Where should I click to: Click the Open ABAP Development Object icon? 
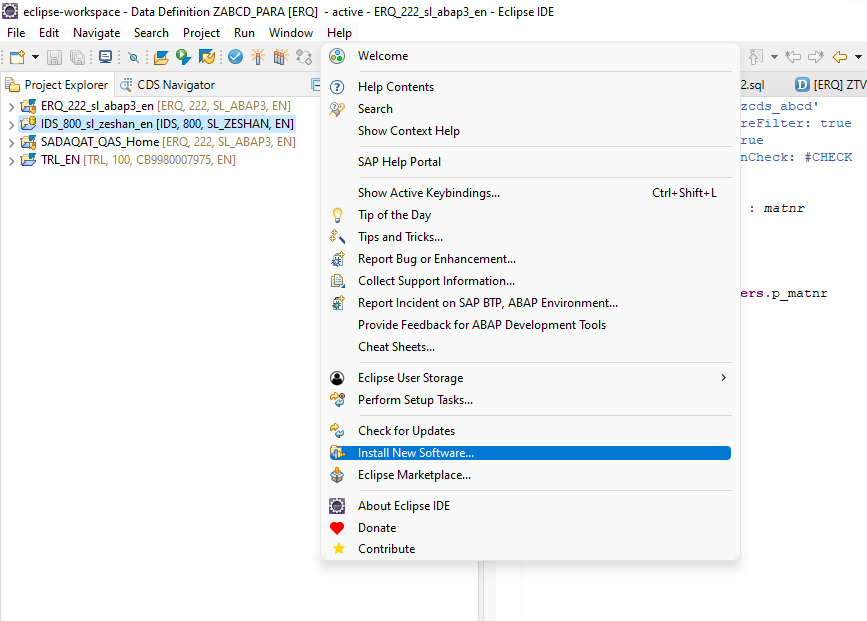[x=161, y=57]
